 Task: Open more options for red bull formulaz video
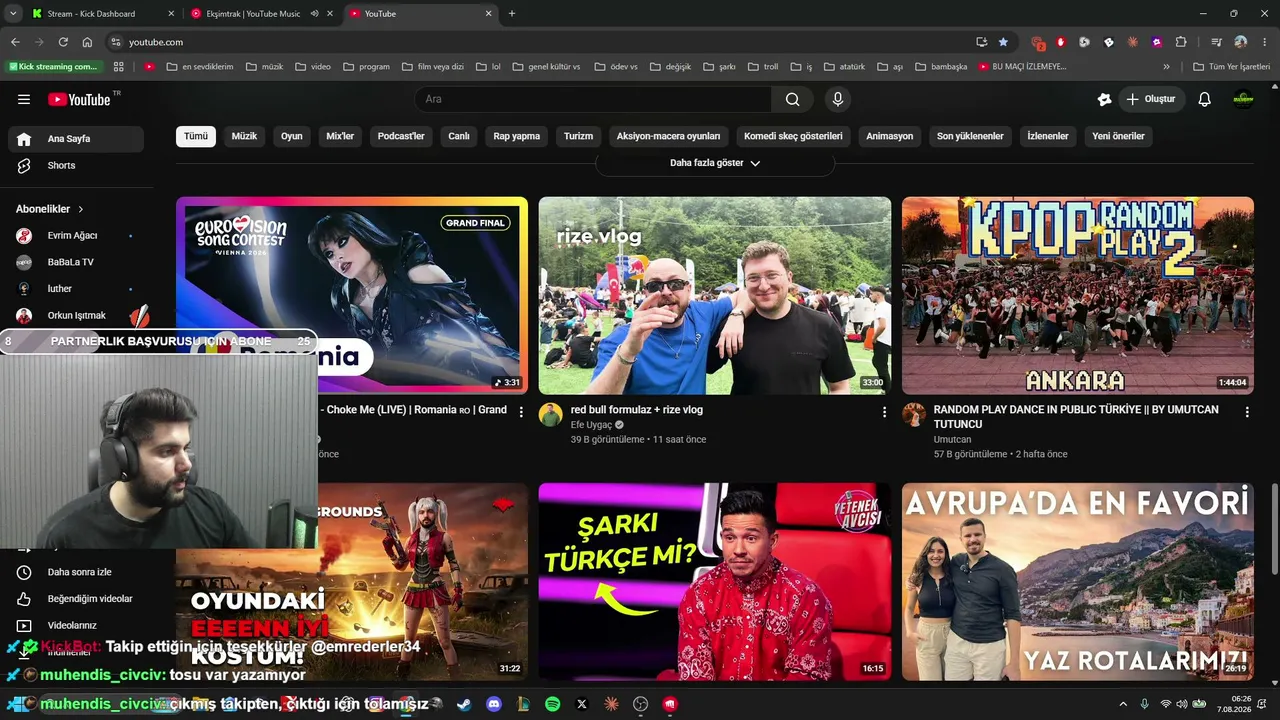pyautogui.click(x=884, y=411)
